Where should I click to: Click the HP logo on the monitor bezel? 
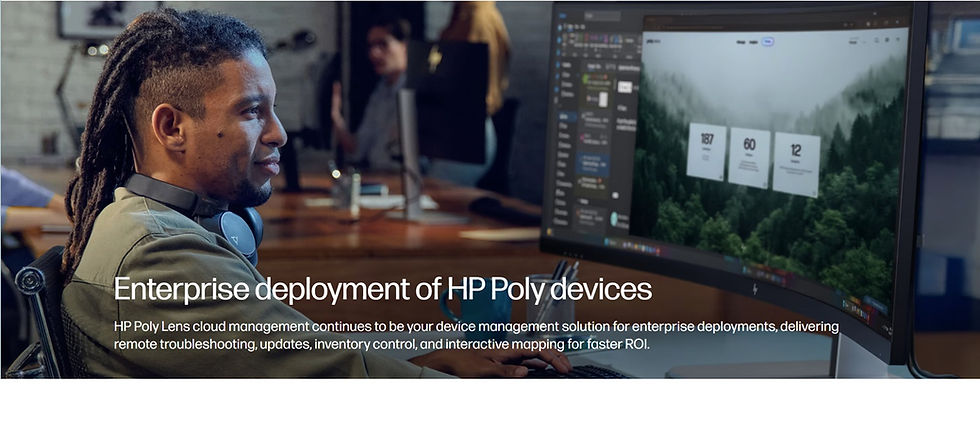coord(755,289)
